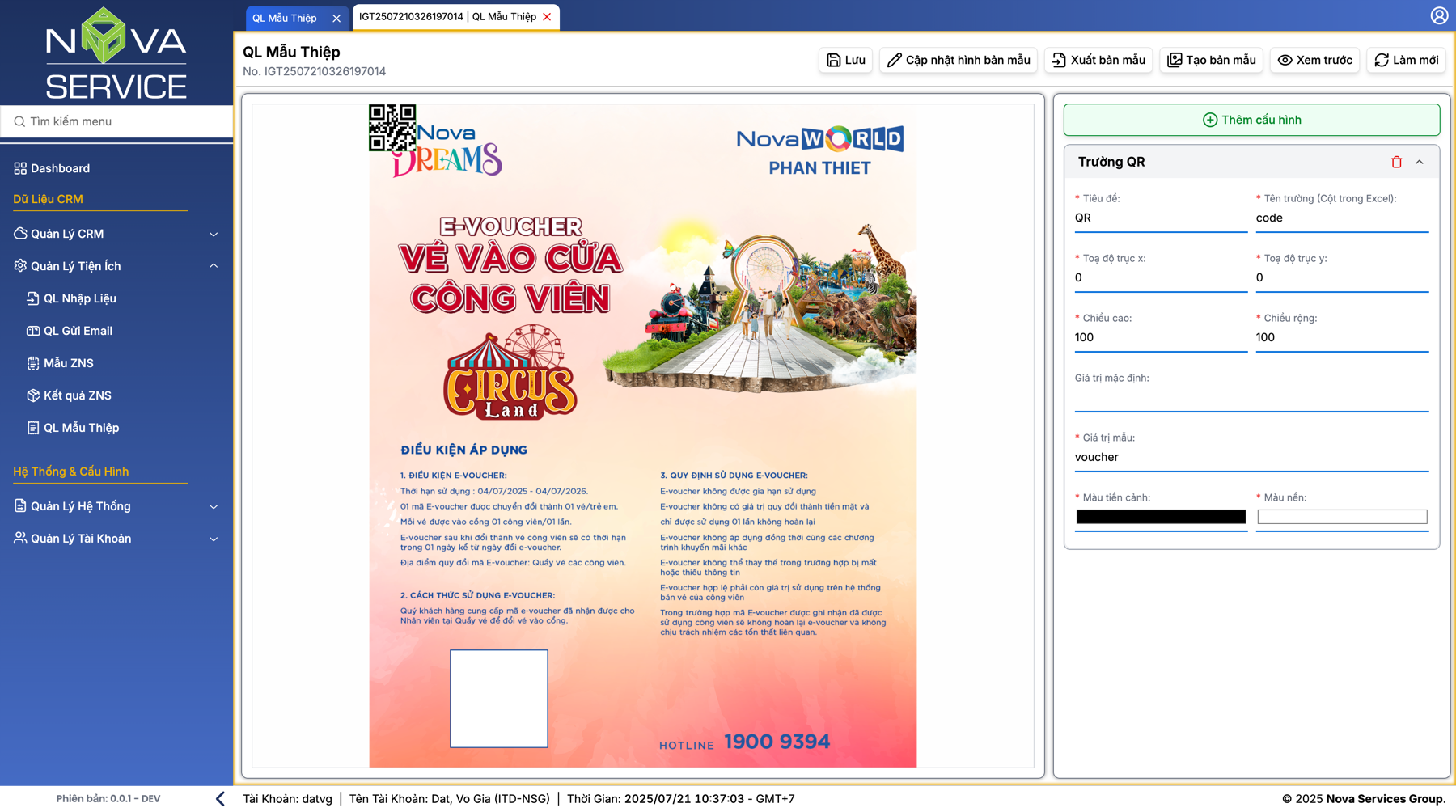1456x812 pixels.
Task: Click the Quản Lý CRM cloud icon
Action: 20,234
